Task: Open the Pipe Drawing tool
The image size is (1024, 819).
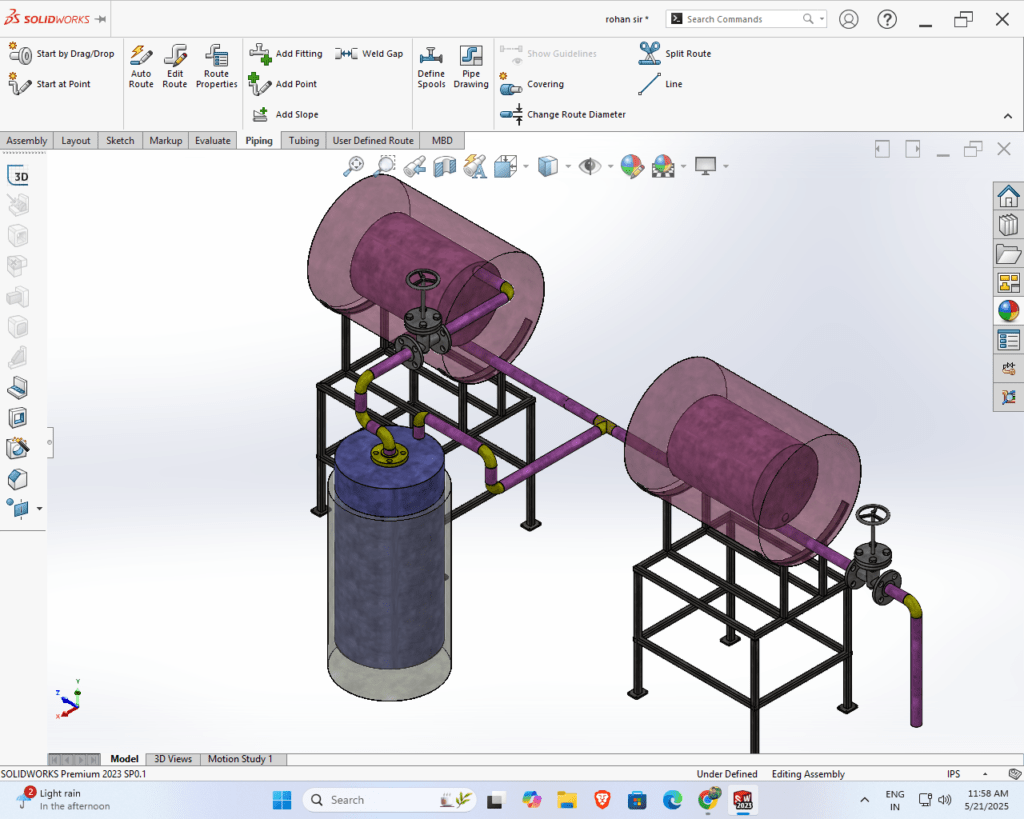Action: [471, 66]
